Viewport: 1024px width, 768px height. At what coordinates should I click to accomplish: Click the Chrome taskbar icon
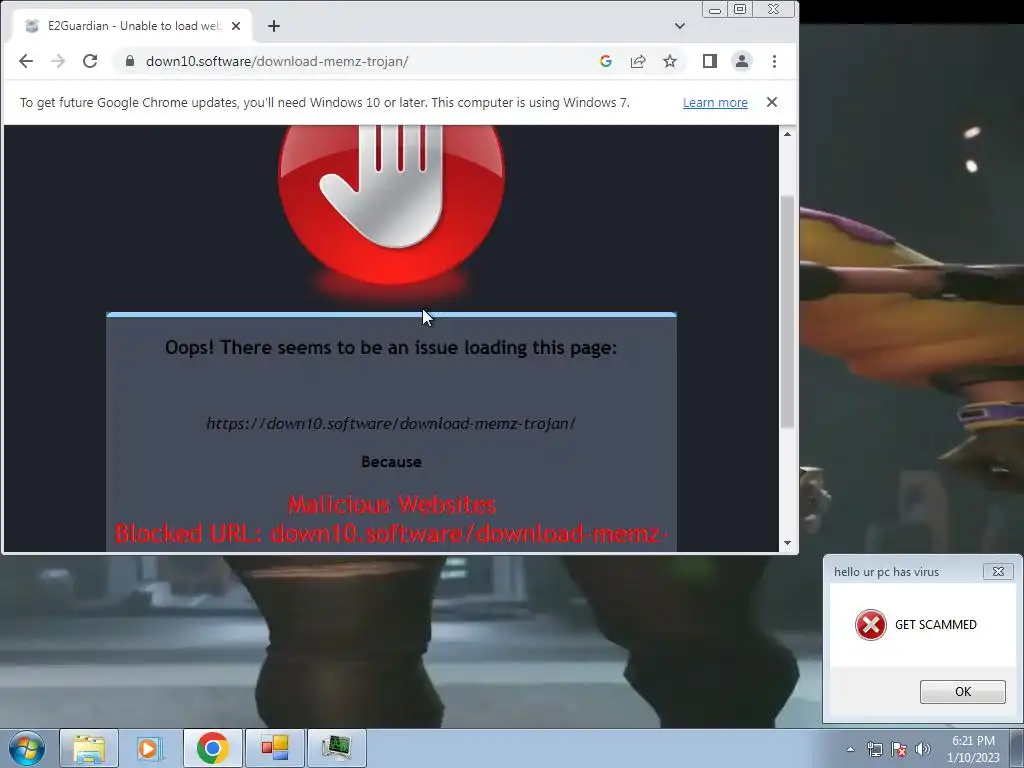(212, 748)
